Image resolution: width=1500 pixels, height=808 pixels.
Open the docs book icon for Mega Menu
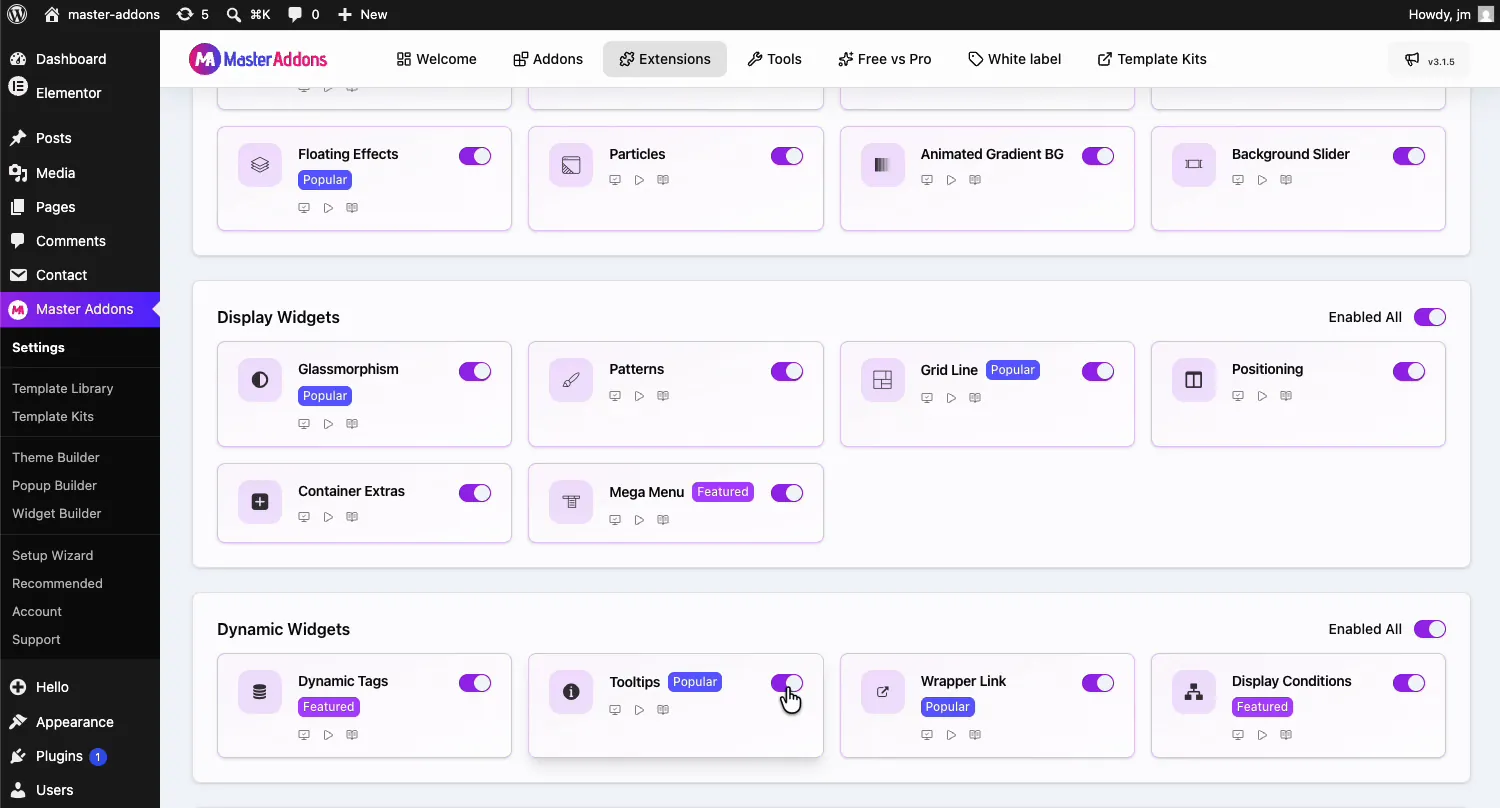click(x=663, y=520)
